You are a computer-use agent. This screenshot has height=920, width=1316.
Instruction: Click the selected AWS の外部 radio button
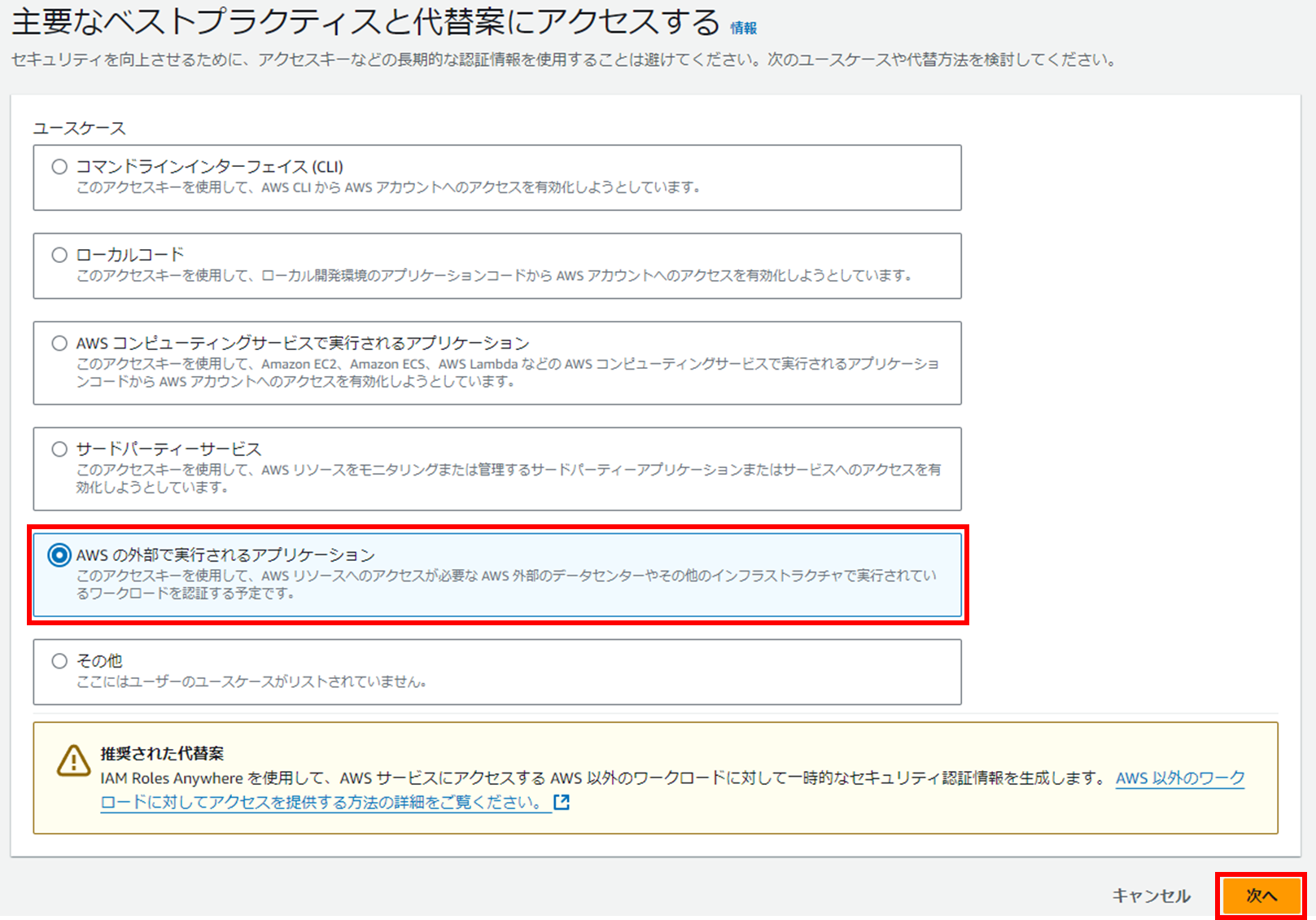(x=59, y=555)
